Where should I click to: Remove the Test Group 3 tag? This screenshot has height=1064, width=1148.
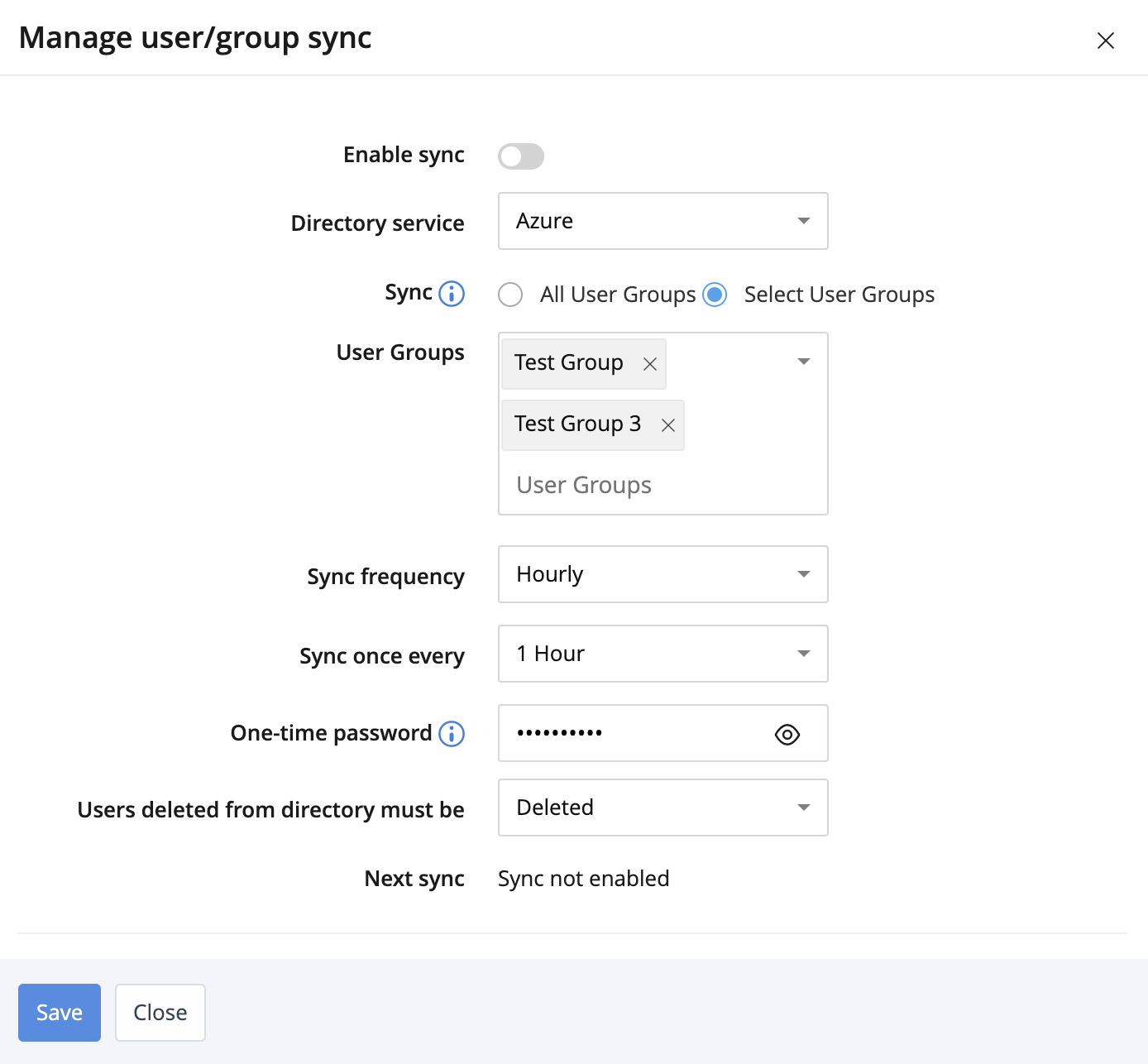pos(668,425)
